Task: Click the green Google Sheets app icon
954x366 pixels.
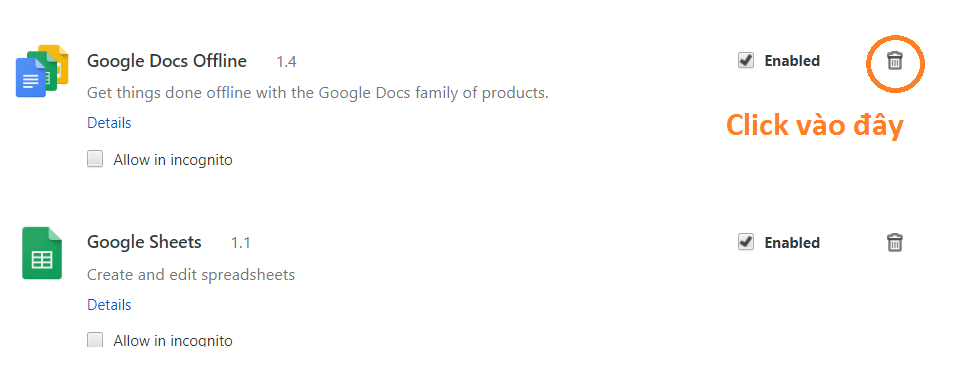Action: [42, 253]
